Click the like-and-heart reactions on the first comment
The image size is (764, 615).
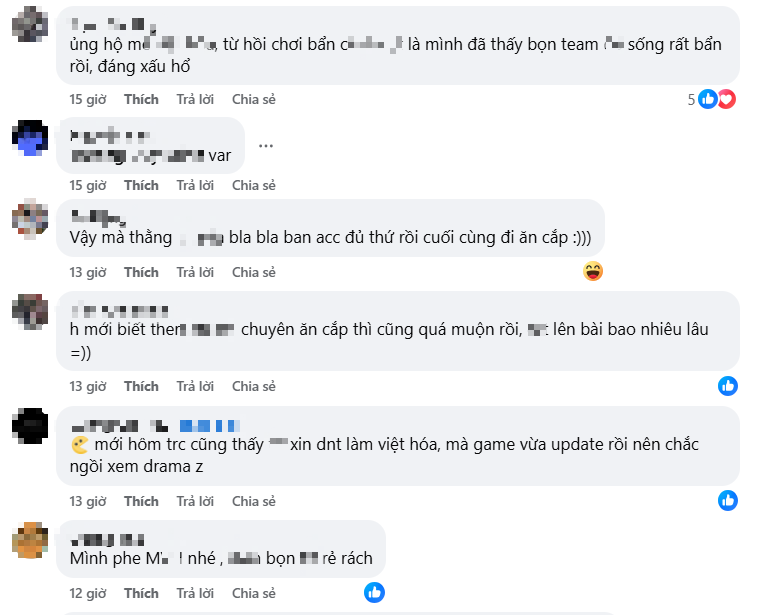[x=717, y=99]
